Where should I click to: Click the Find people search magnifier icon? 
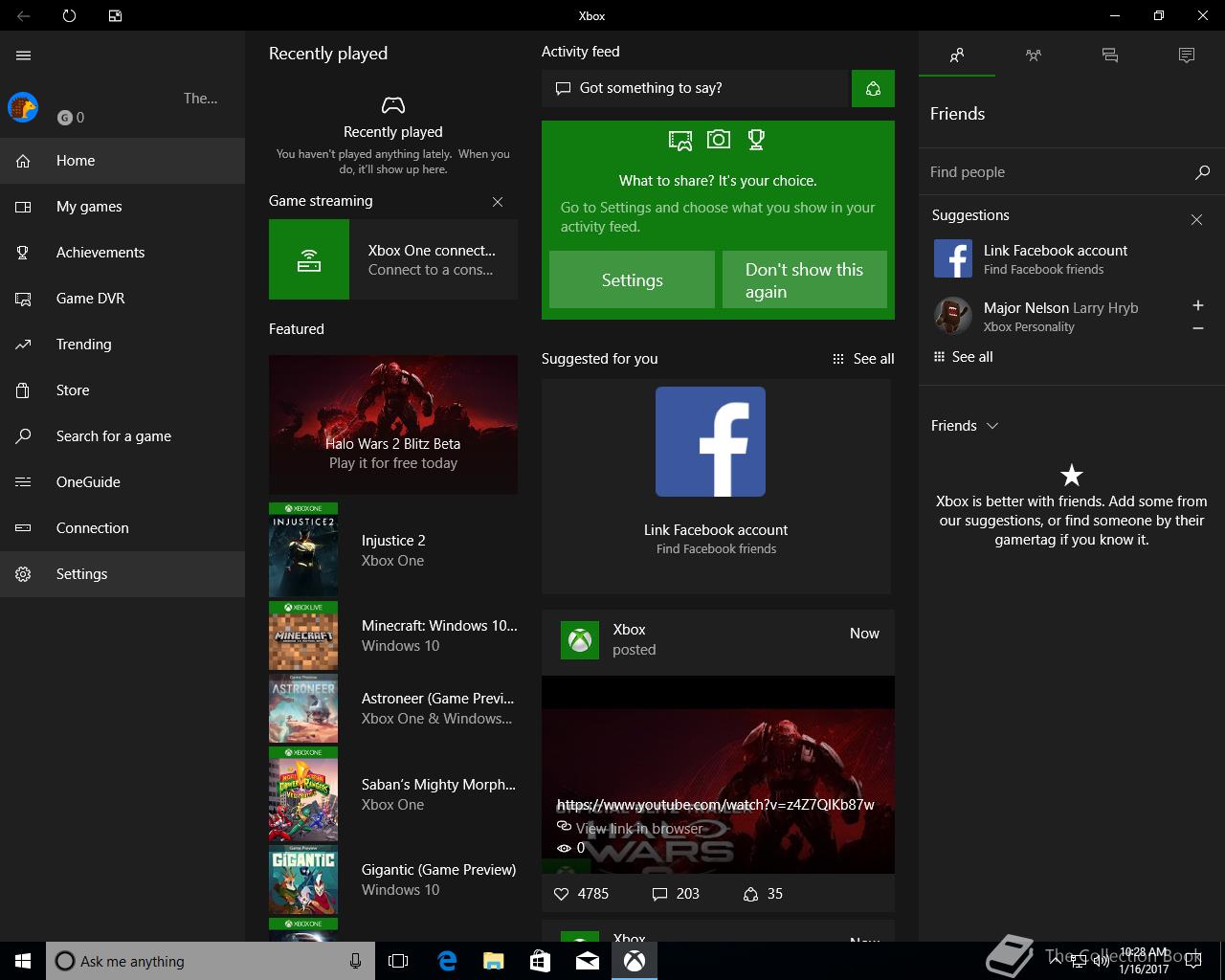1203,172
